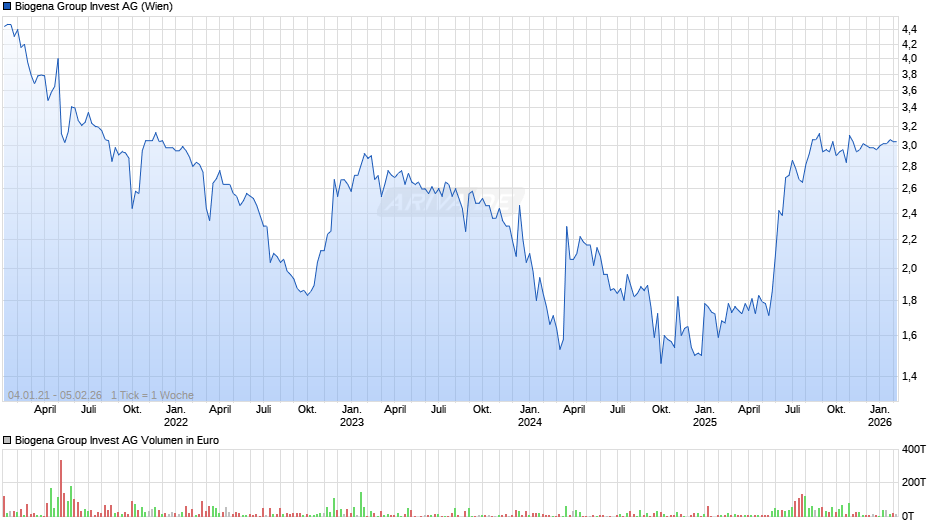Click the 4,2 price axis label
The height and width of the screenshot is (526, 940).
click(x=909, y=44)
